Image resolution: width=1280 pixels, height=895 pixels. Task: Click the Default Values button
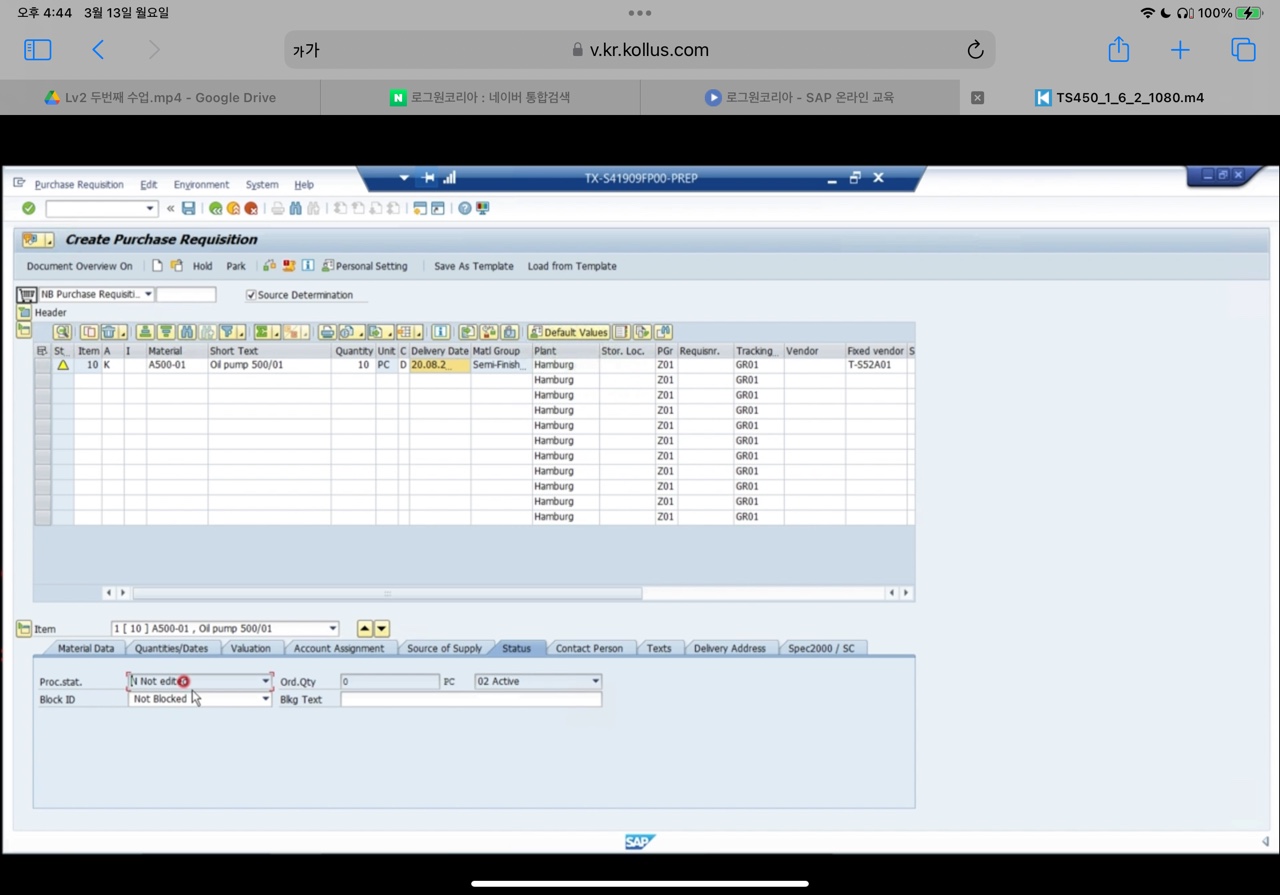(568, 332)
